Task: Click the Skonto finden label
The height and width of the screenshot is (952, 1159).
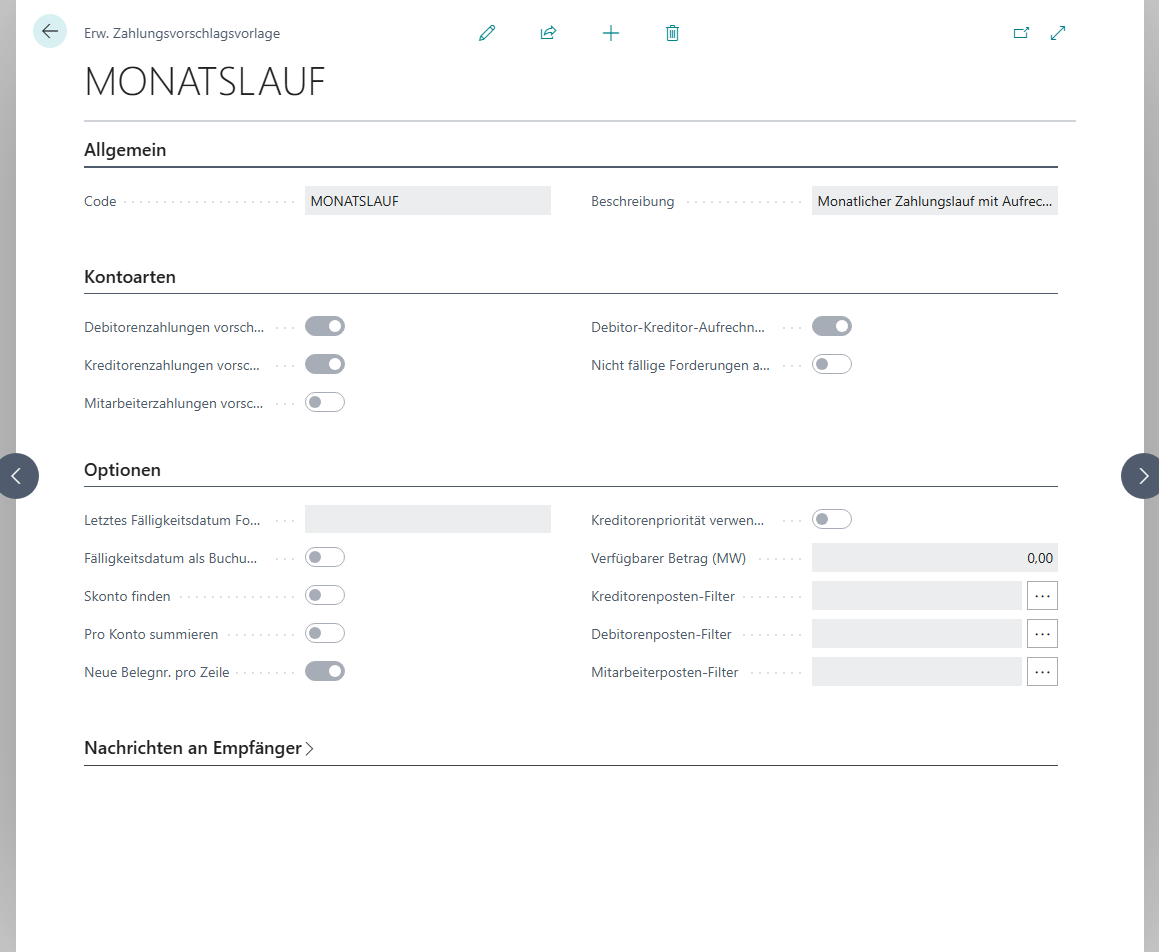Action: pos(127,596)
